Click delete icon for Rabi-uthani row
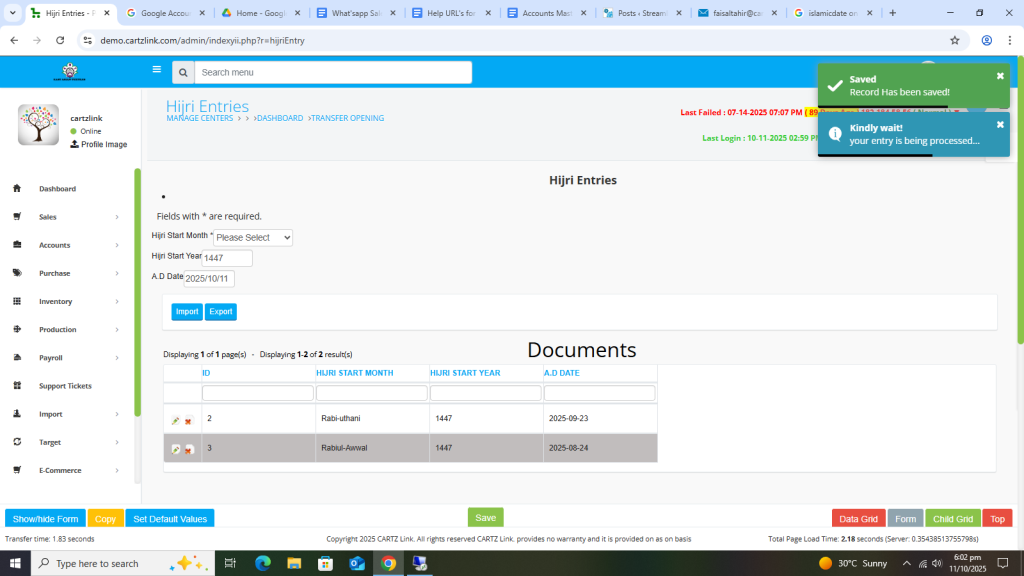1024x576 pixels. 188,421
